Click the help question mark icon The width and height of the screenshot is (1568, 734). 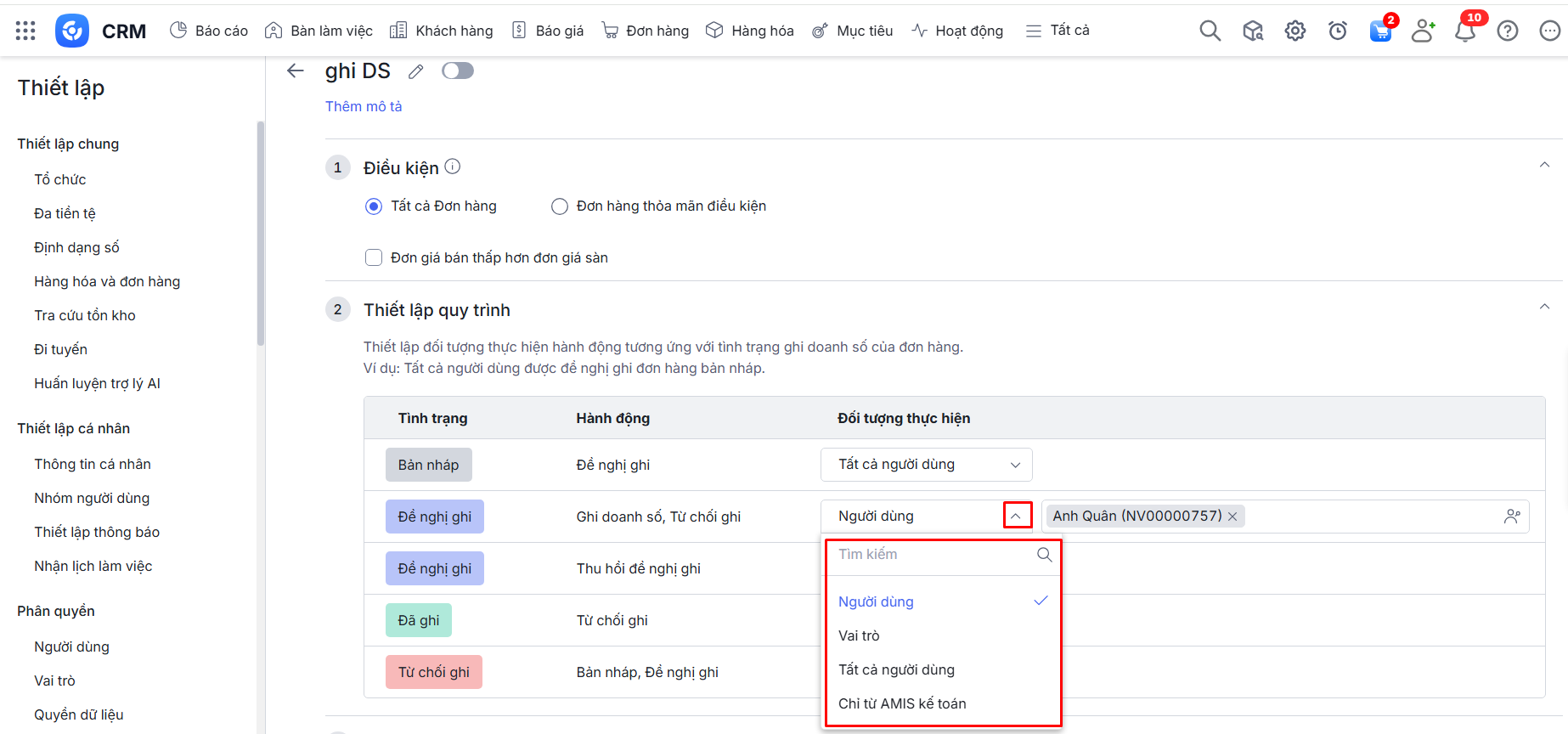(1507, 31)
